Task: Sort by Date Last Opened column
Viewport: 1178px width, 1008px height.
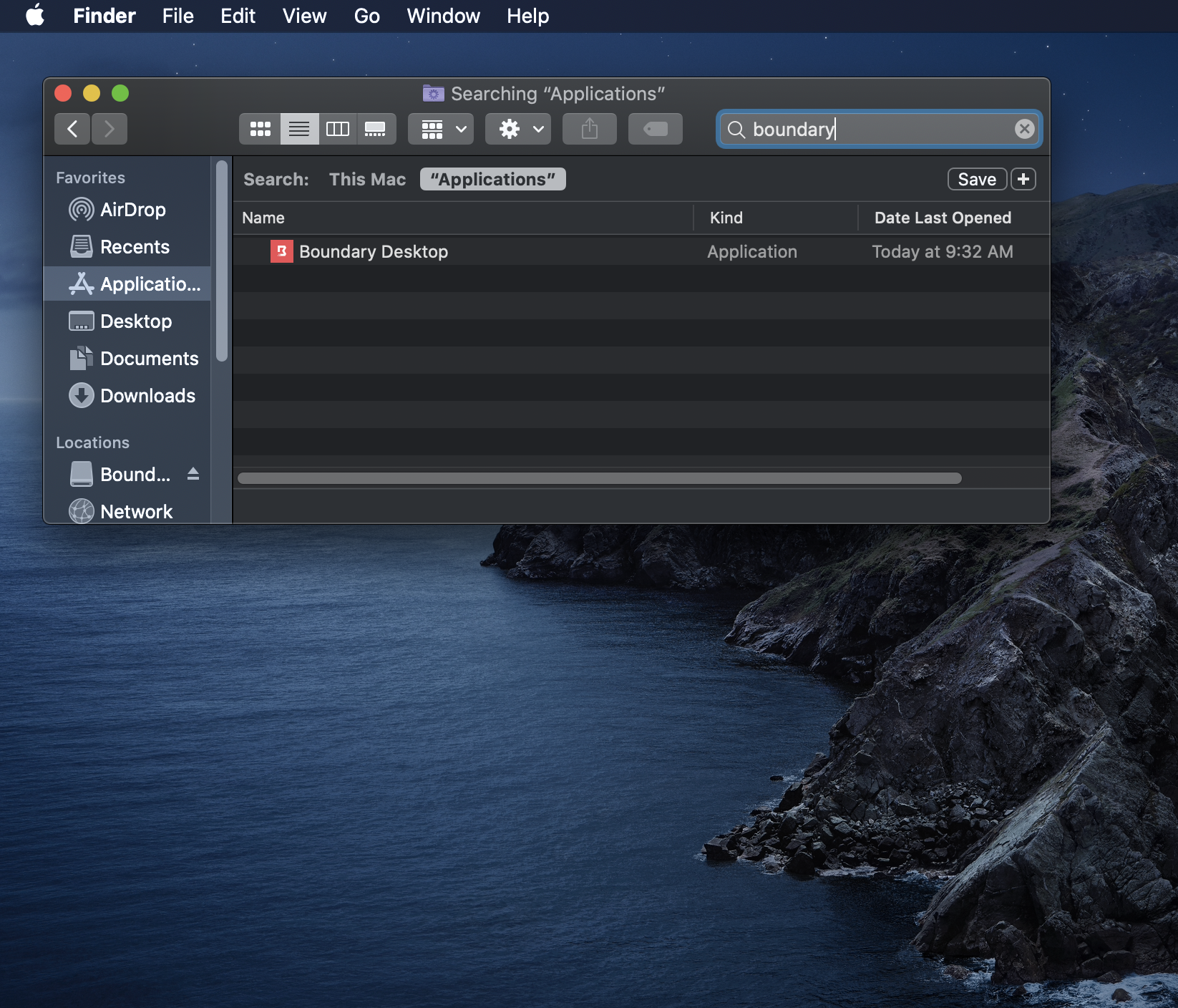Action: (x=953, y=218)
